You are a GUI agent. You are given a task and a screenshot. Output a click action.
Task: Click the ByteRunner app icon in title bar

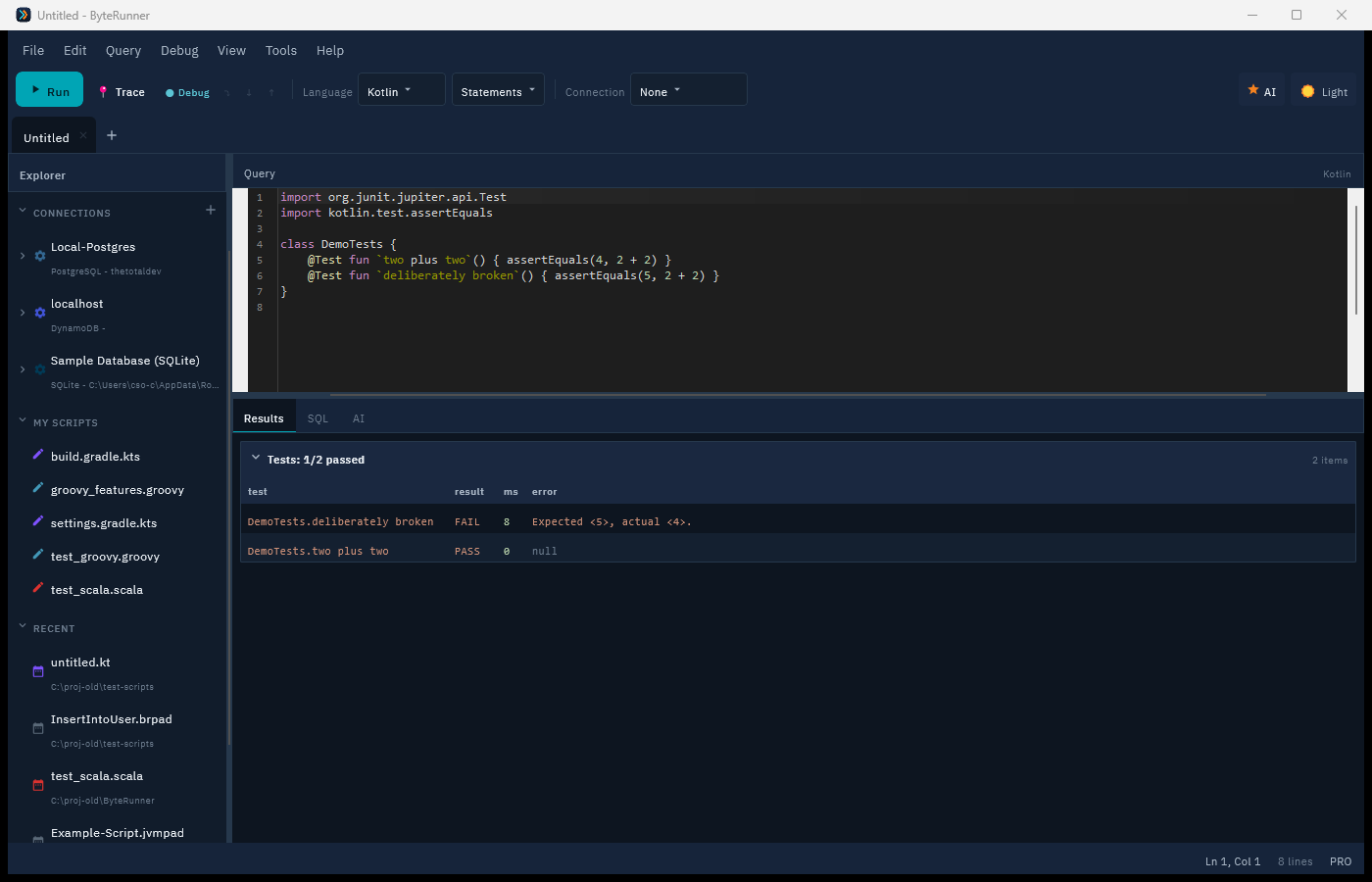pyautogui.click(x=24, y=15)
